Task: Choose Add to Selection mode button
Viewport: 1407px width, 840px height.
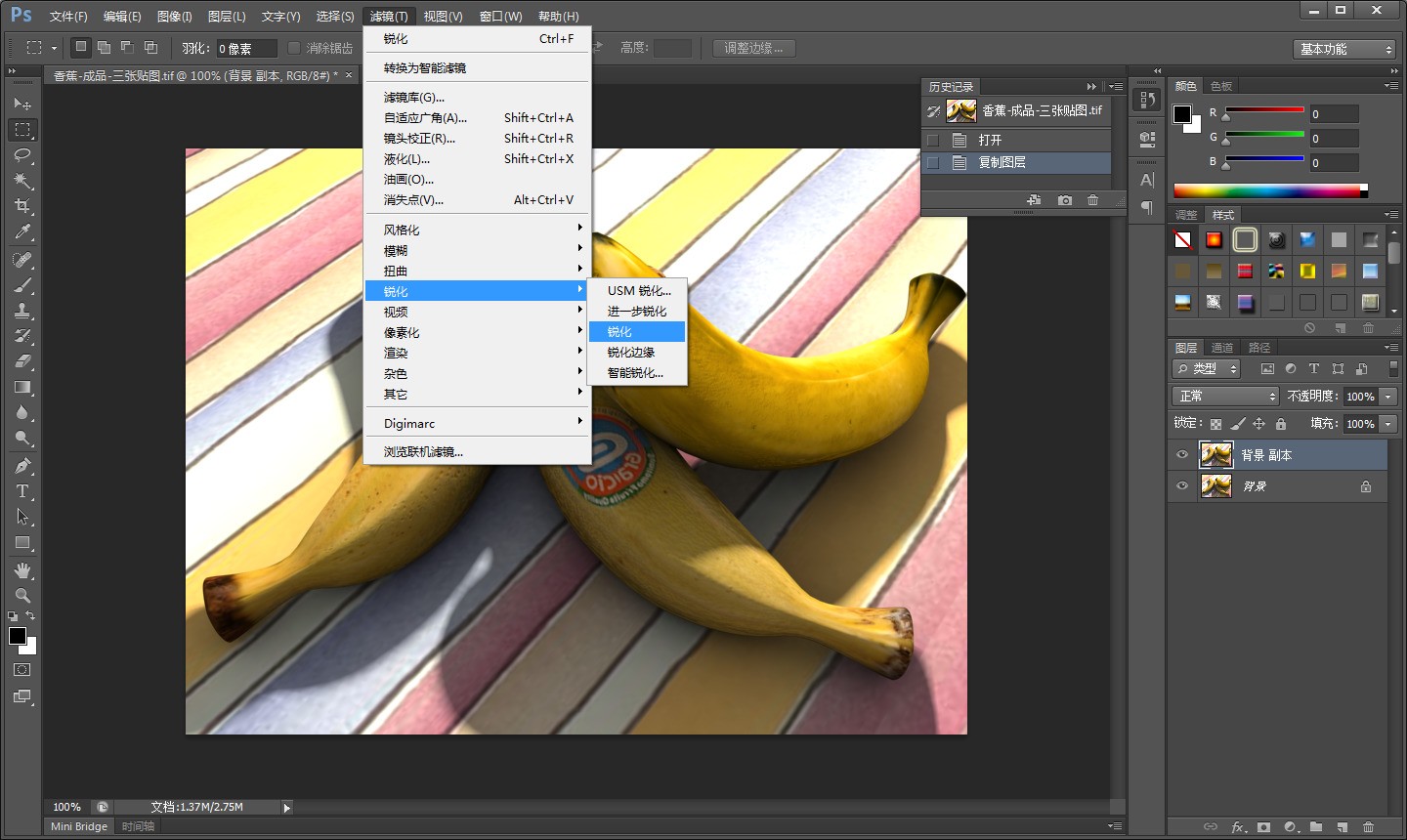Action: coord(104,47)
